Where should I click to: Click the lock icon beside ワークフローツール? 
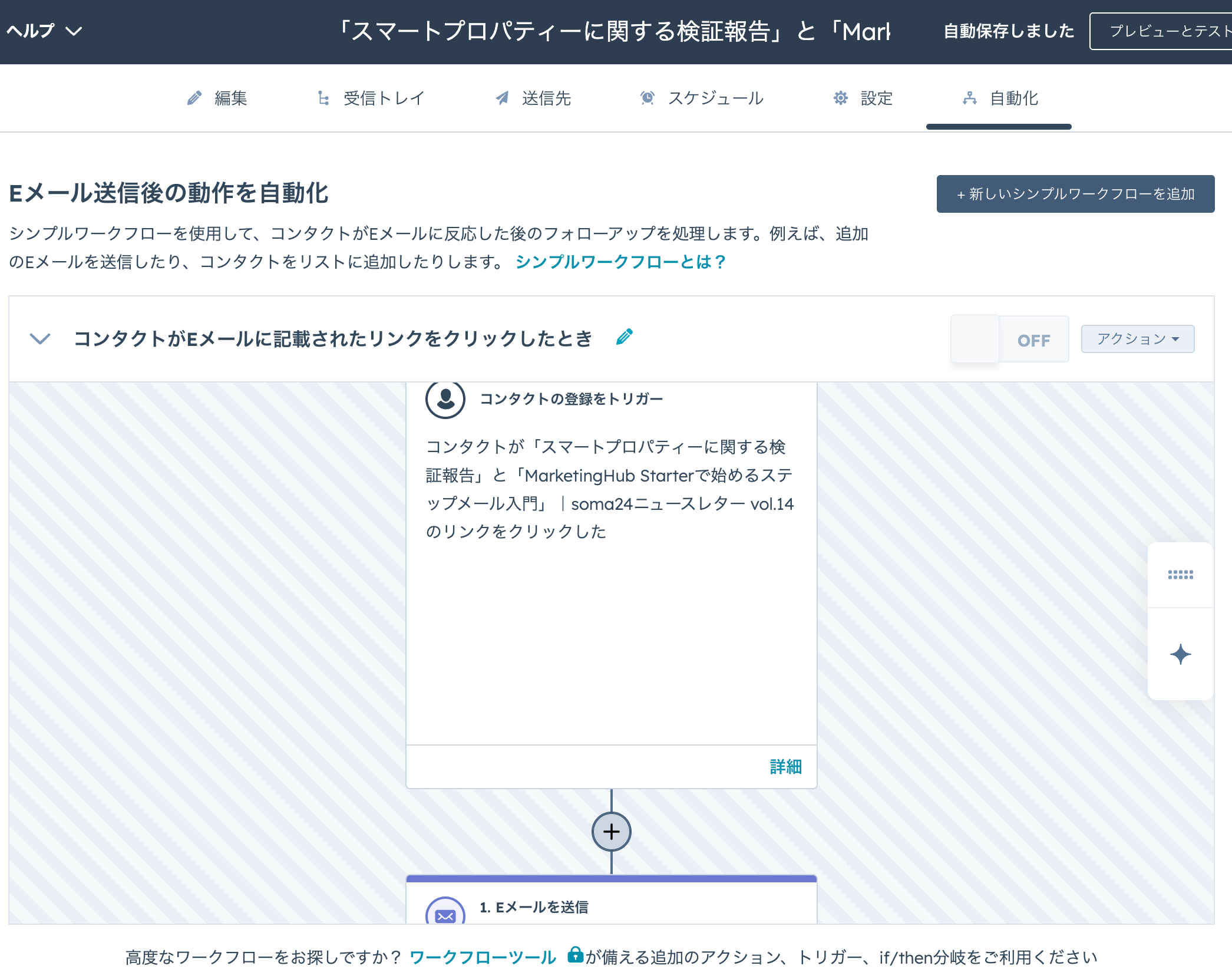pos(575,954)
